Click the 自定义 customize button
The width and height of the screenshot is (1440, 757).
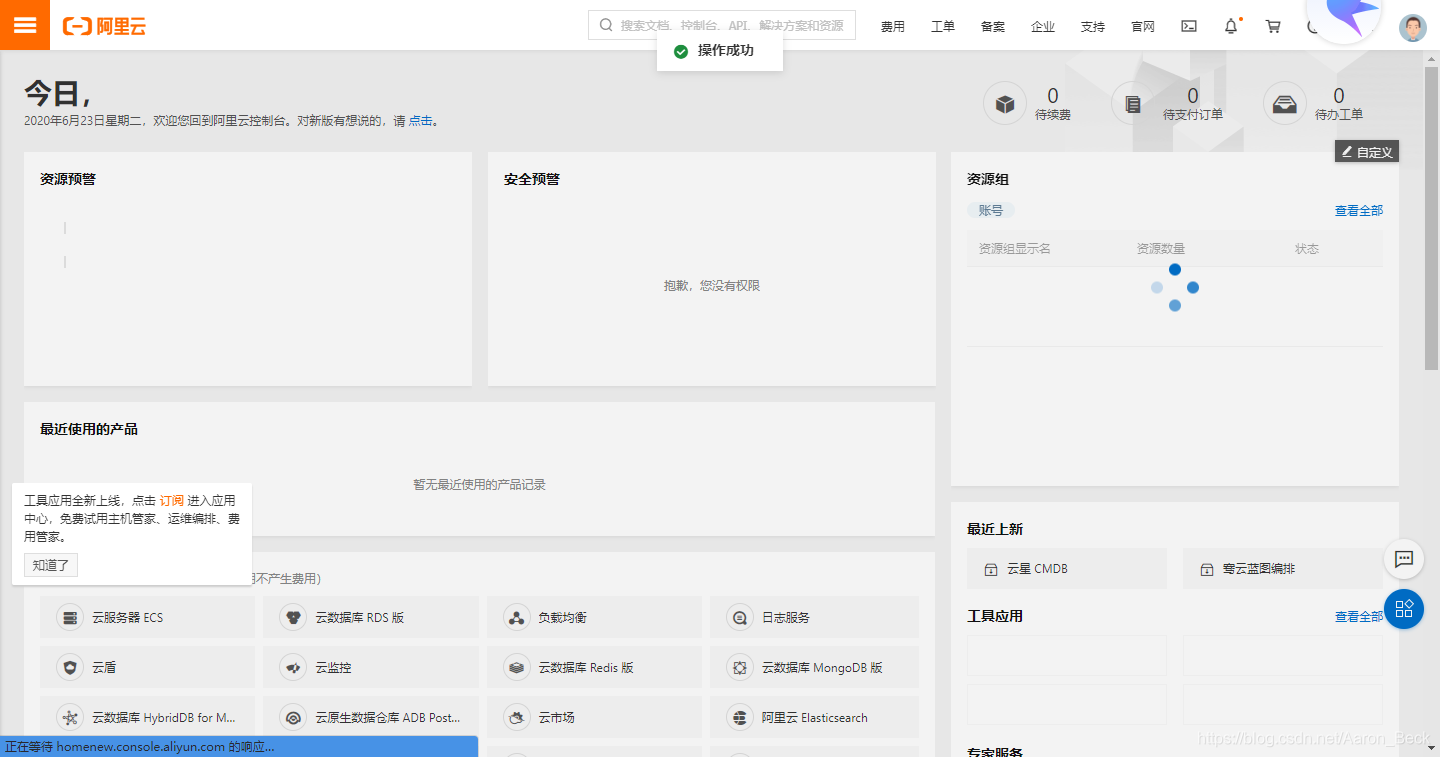coord(1367,152)
